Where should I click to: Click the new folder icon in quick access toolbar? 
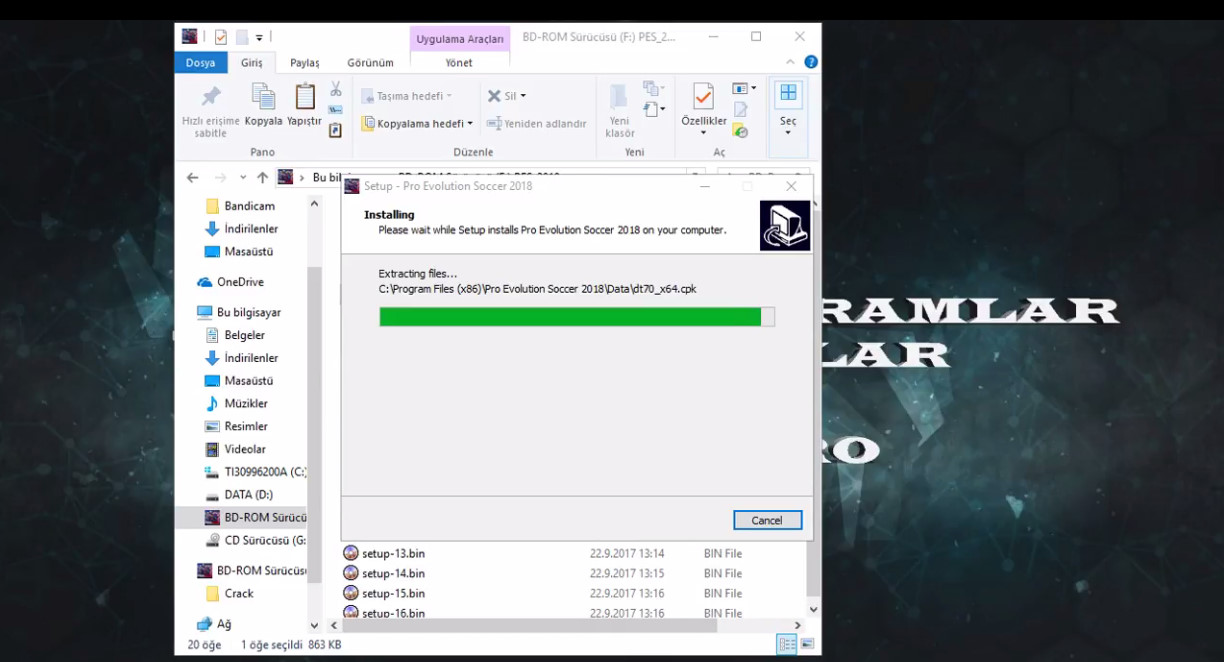241,37
